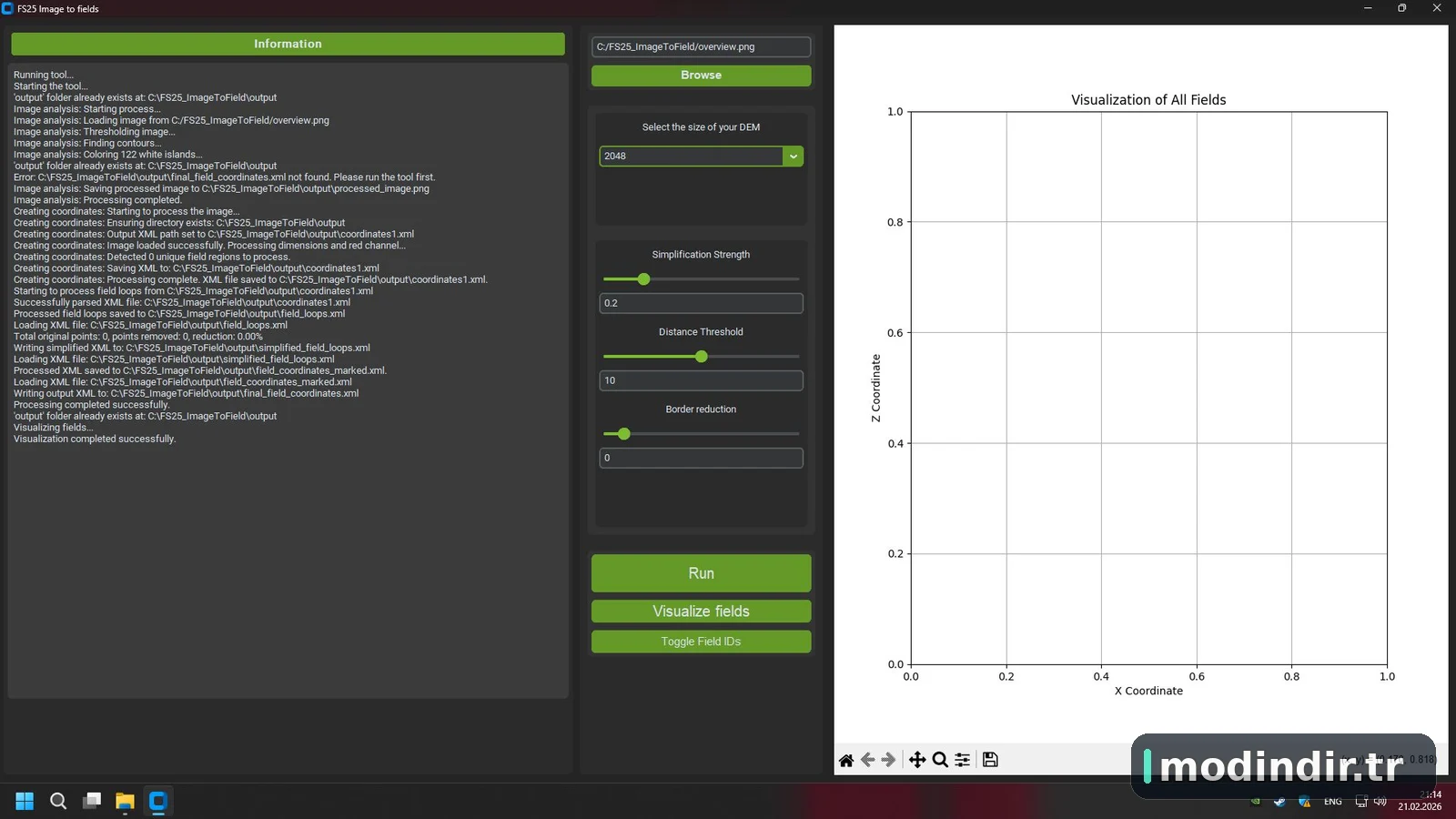Open the network status tray icon

click(1361, 802)
